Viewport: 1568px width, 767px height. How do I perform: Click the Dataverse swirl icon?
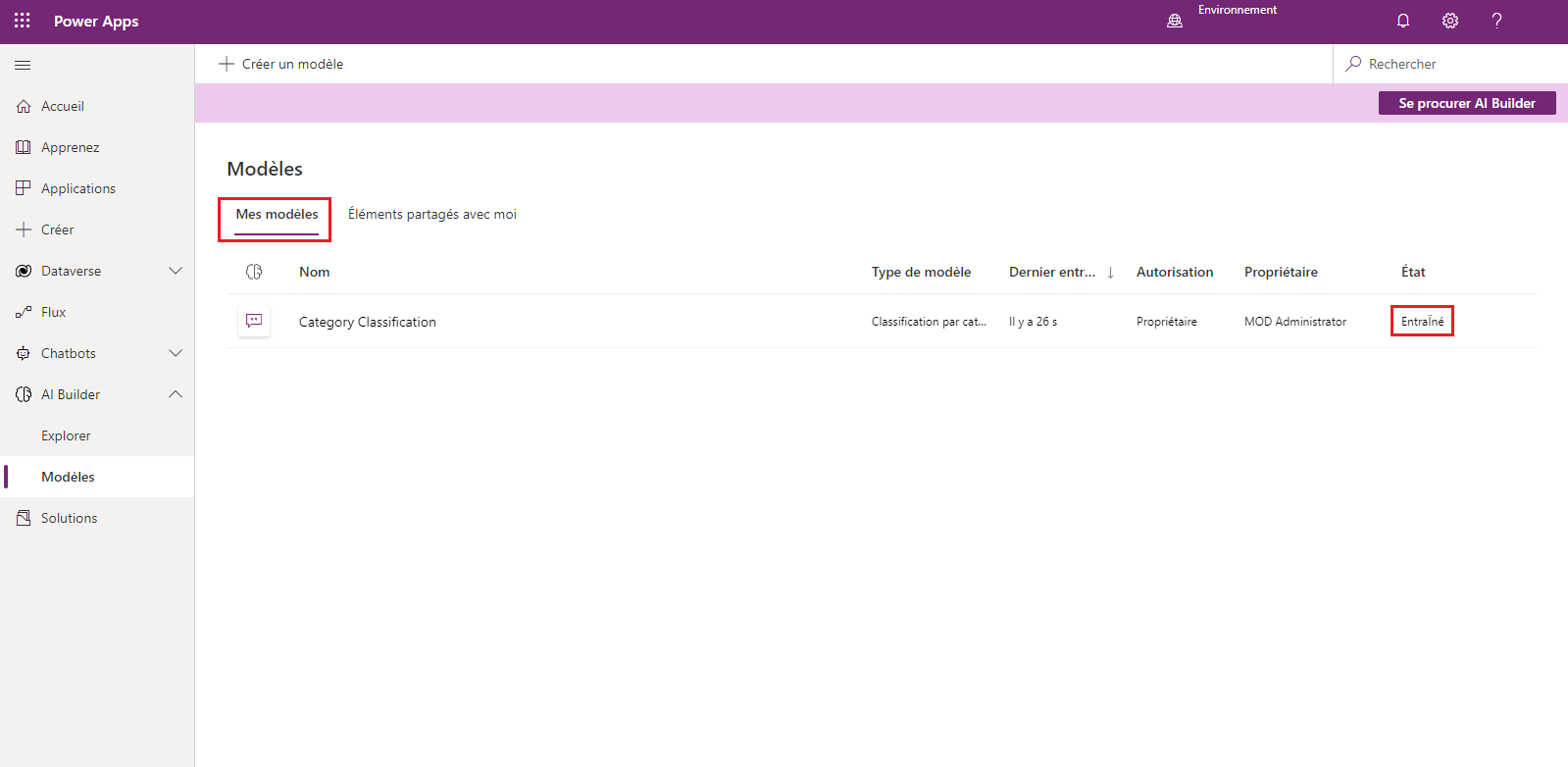click(x=24, y=271)
